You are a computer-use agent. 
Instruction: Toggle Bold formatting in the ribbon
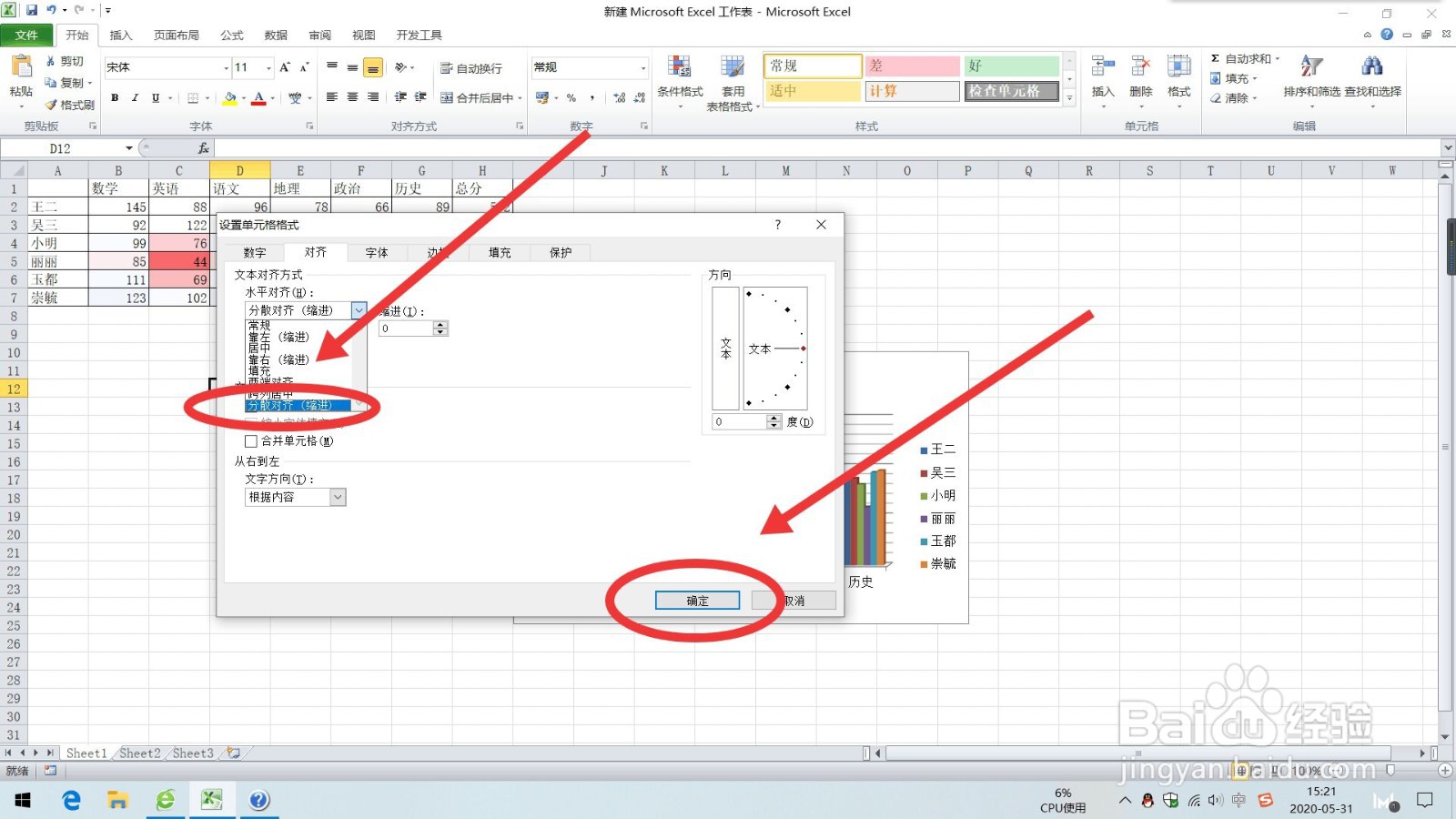tap(115, 97)
